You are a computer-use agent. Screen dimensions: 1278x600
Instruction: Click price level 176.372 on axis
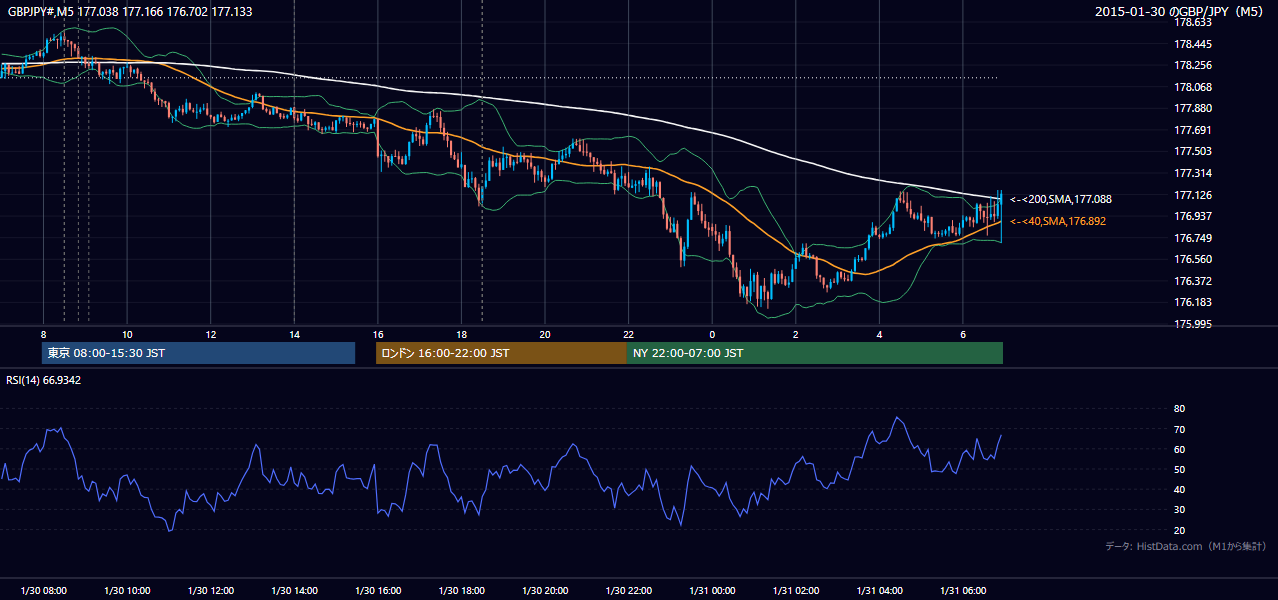(1192, 281)
